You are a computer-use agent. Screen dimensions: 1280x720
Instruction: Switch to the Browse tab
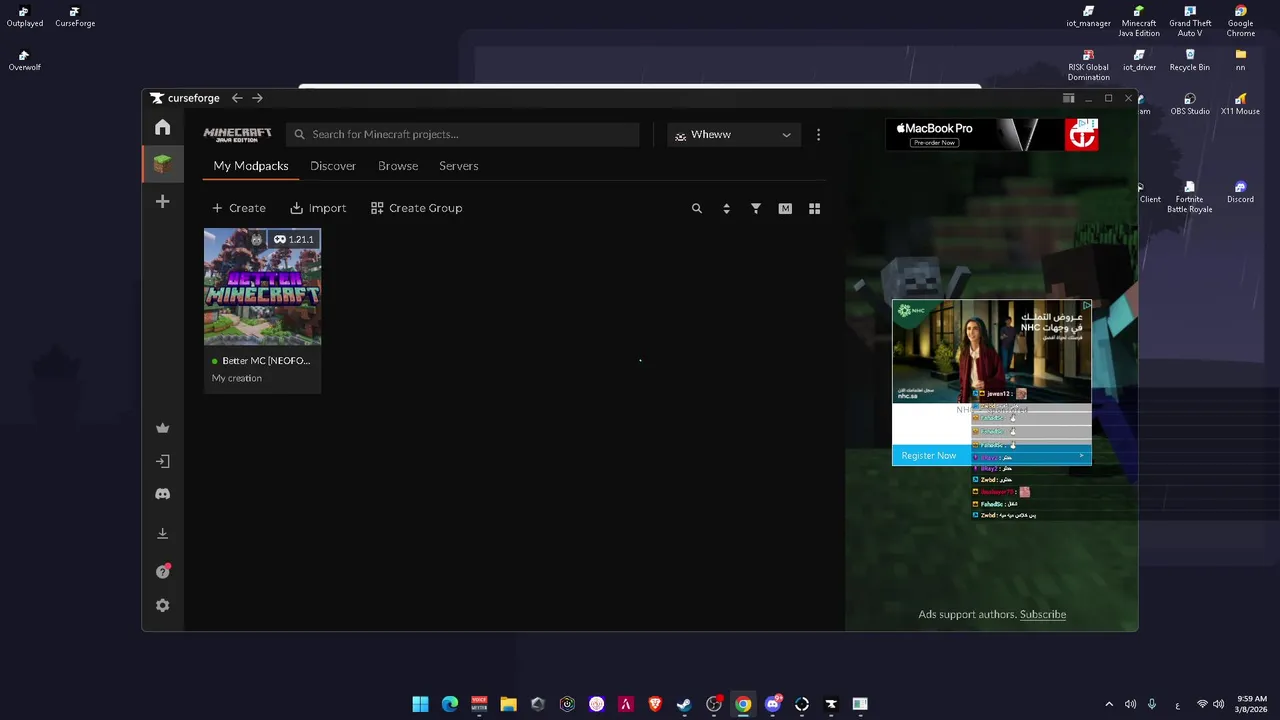point(398,166)
